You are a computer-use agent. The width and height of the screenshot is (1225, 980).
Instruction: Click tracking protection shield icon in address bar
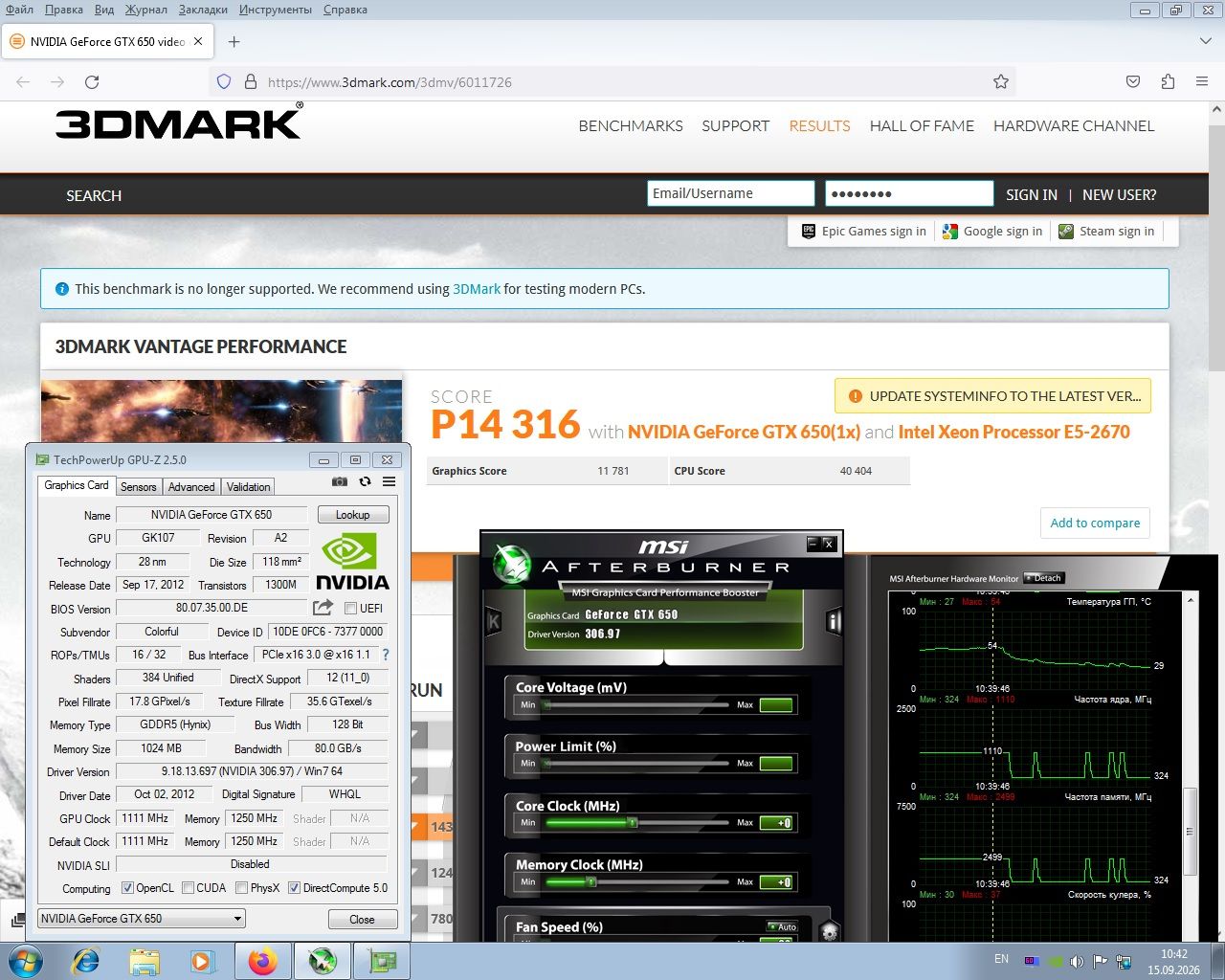pos(224,82)
